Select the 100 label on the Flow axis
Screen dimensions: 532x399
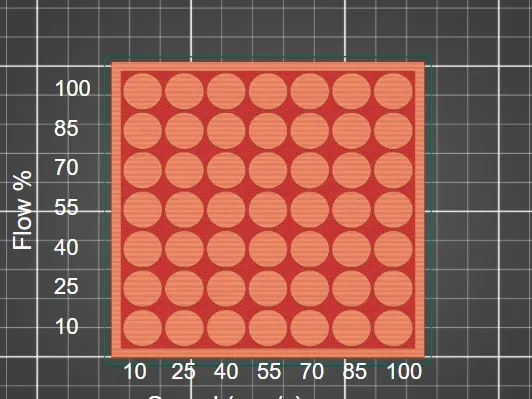(73, 89)
